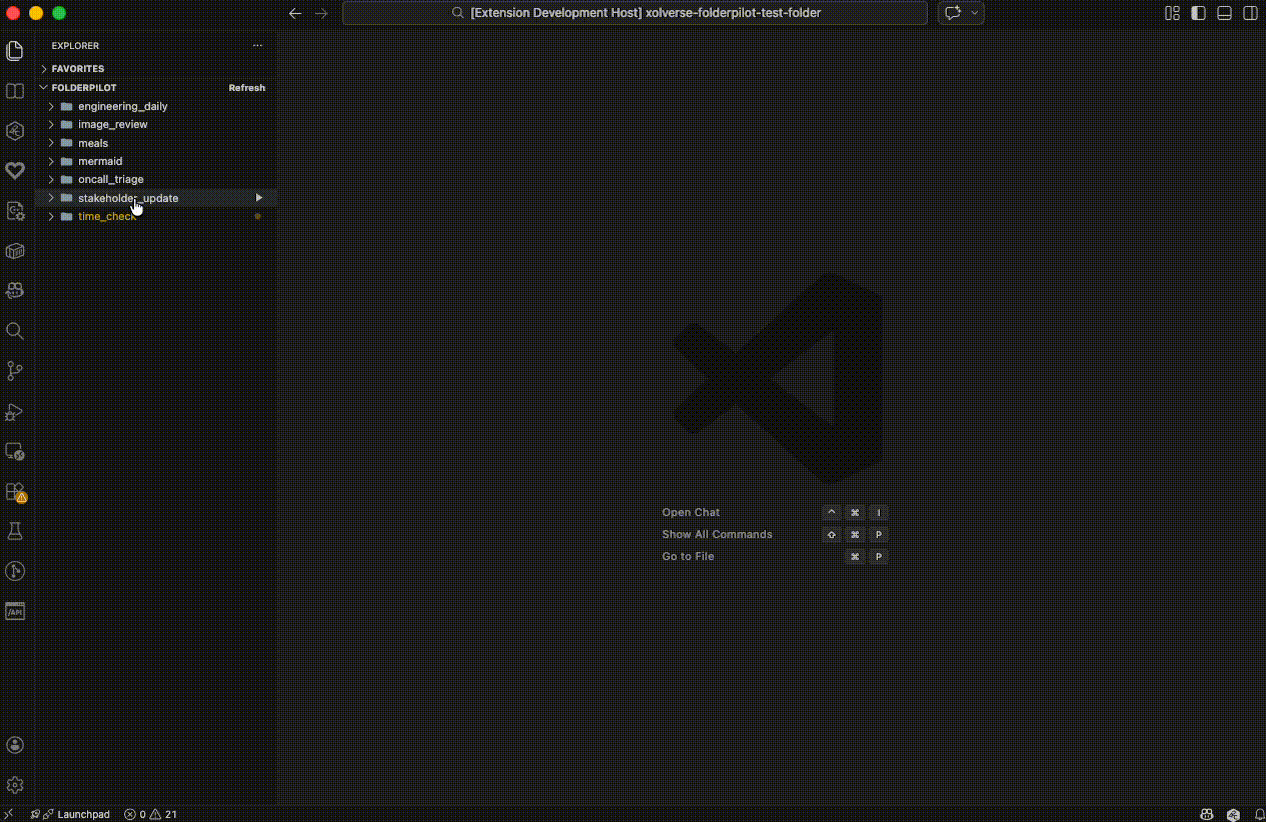Image resolution: width=1266 pixels, height=822 pixels.
Task: Click the remote window indicator in status bar
Action: 10,814
